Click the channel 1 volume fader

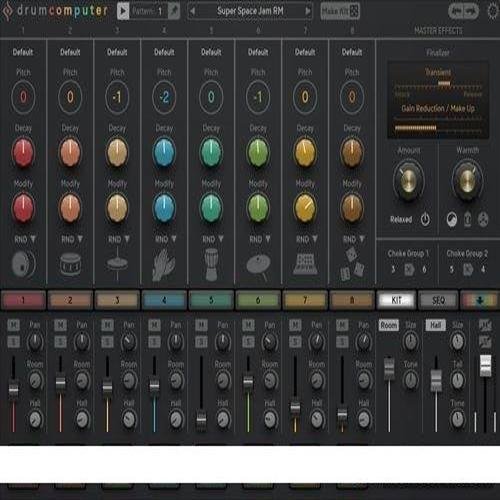click(x=13, y=389)
